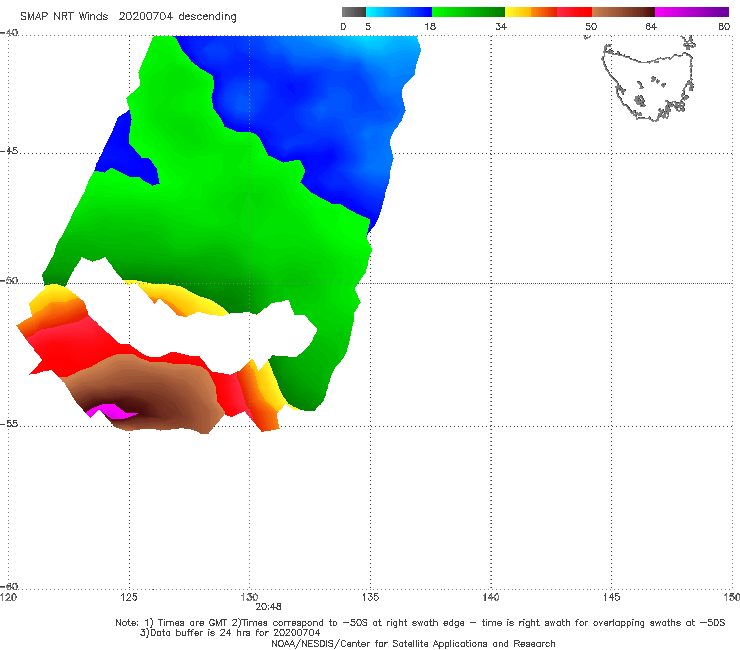Select the red segment of the colorbar
Viewport: 740px width, 650px height.
point(574,12)
